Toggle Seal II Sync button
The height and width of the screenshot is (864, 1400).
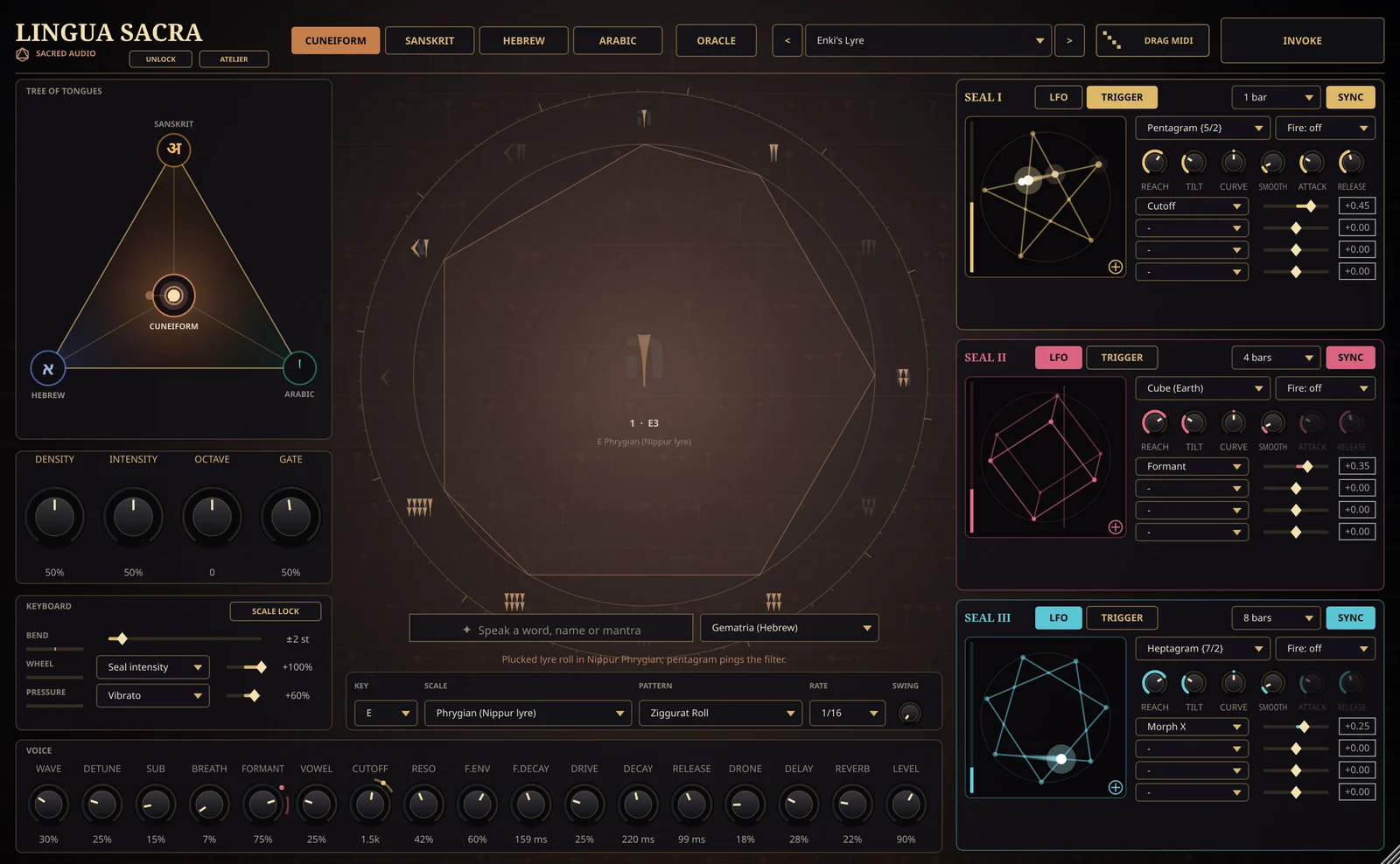pos(1350,358)
